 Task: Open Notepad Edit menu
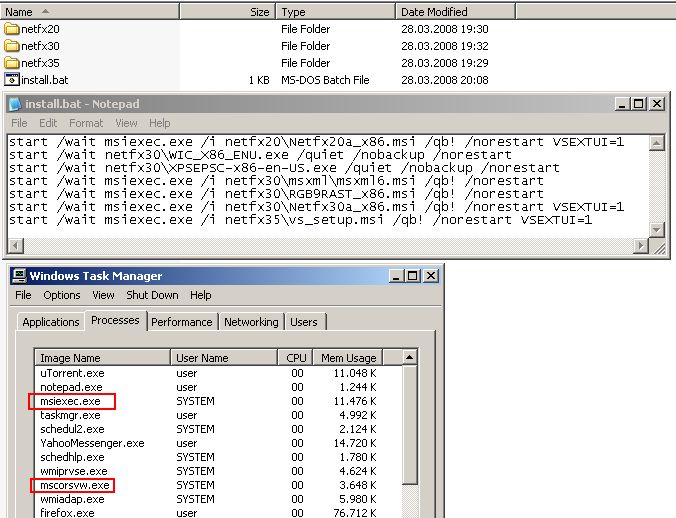(x=48, y=123)
